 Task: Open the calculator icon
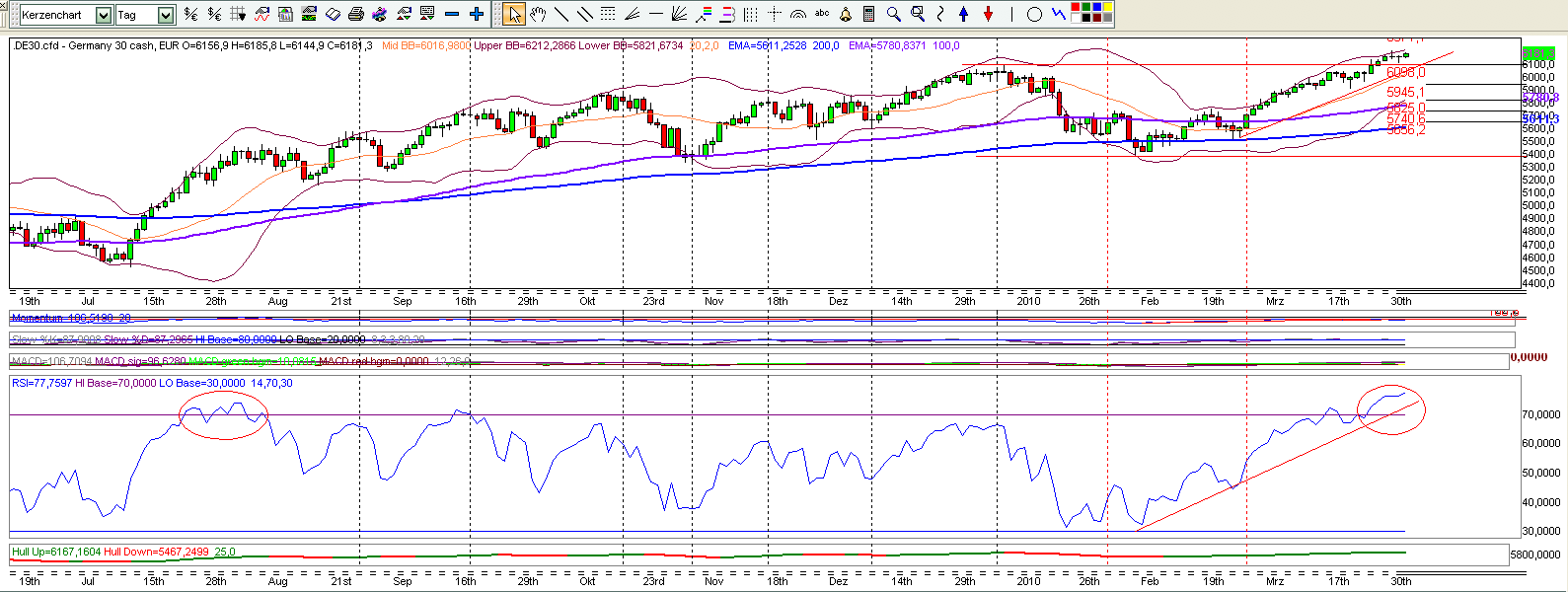tap(868, 14)
